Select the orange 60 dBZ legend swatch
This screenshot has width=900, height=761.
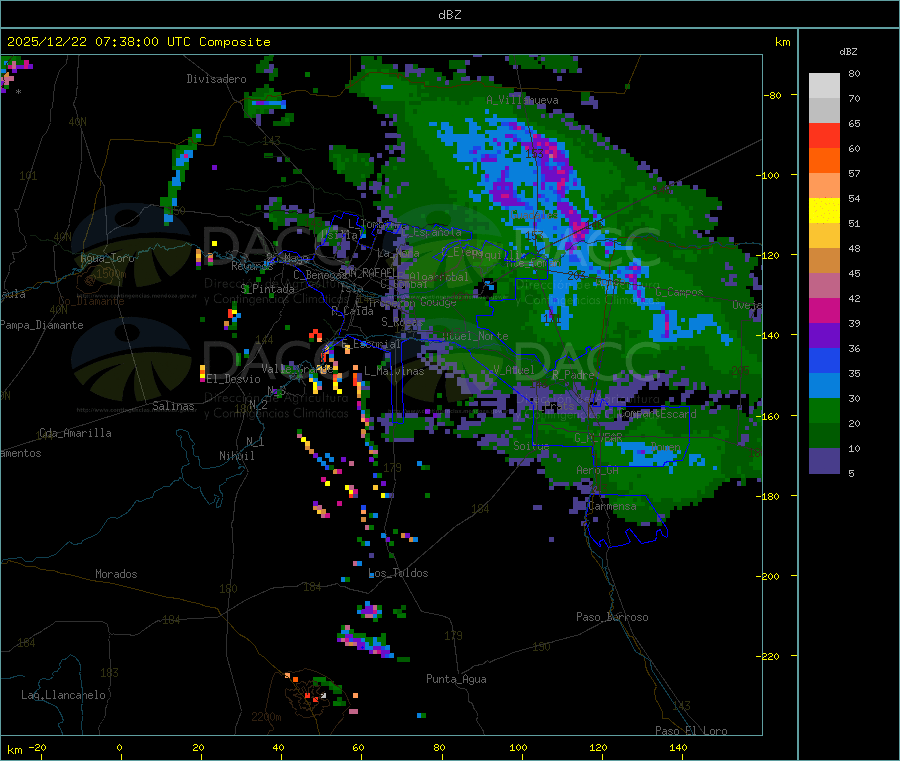pyautogui.click(x=824, y=161)
